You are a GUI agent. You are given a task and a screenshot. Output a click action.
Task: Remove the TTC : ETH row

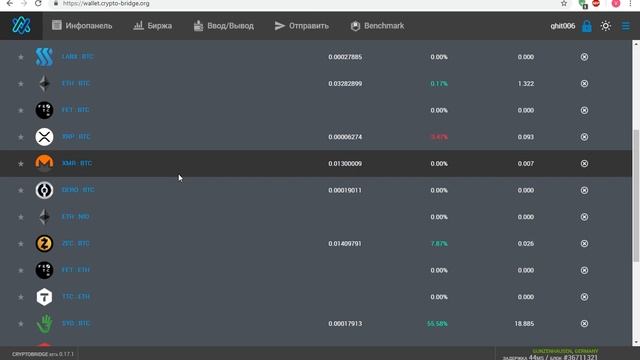tap(584, 297)
